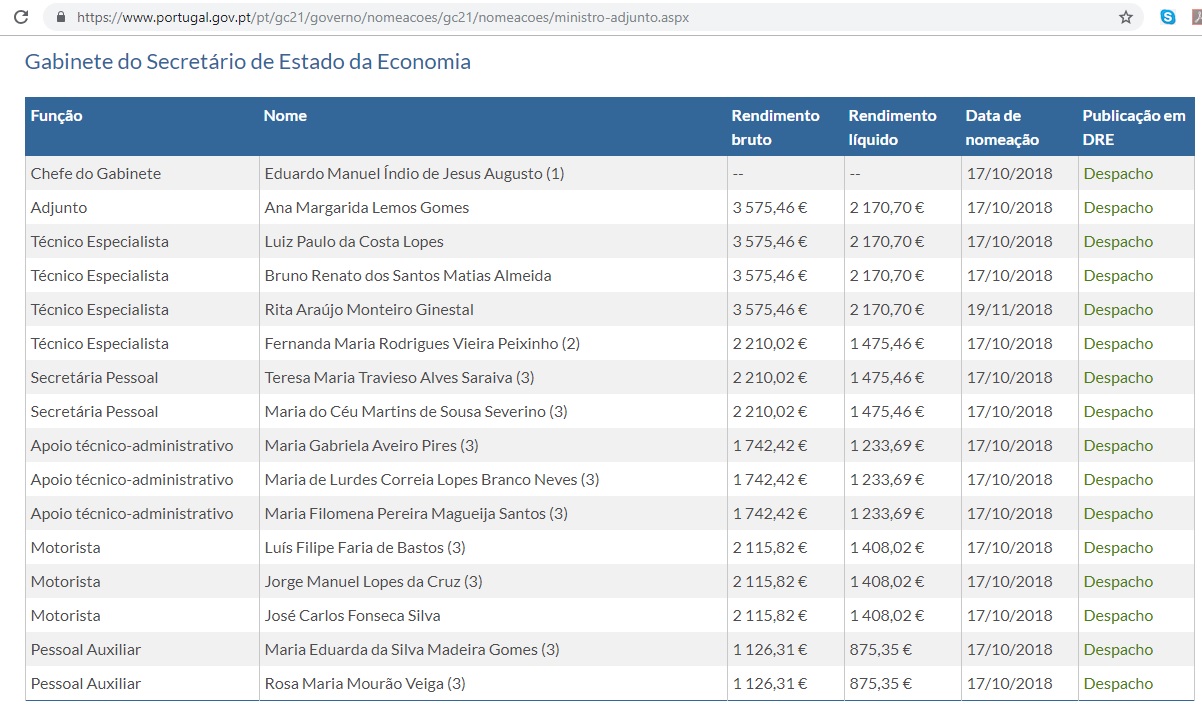
Task: Open Despacho link for Maria de Lurdes Correia
Action: (1118, 479)
